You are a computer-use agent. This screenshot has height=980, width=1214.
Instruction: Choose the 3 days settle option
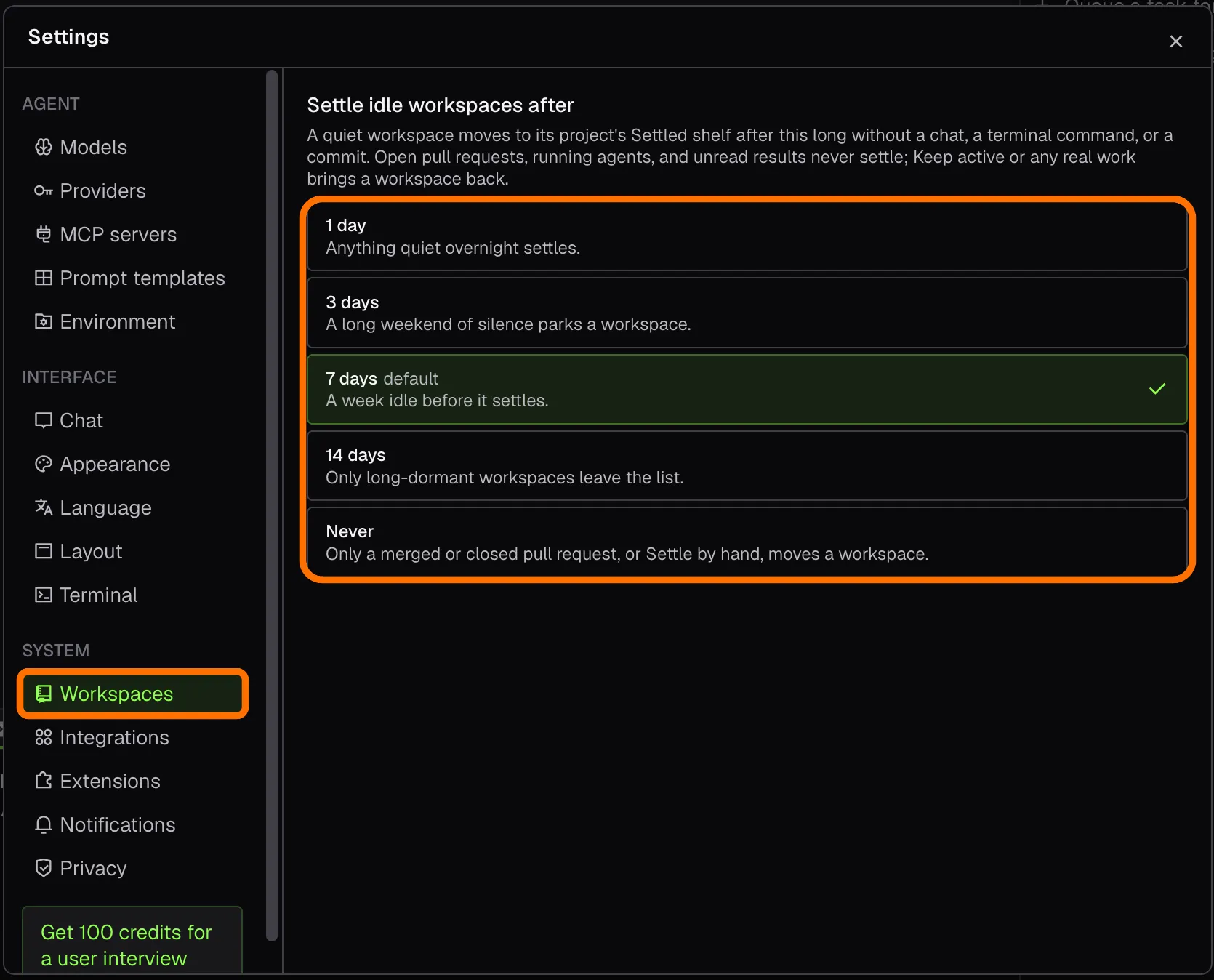[x=747, y=313]
